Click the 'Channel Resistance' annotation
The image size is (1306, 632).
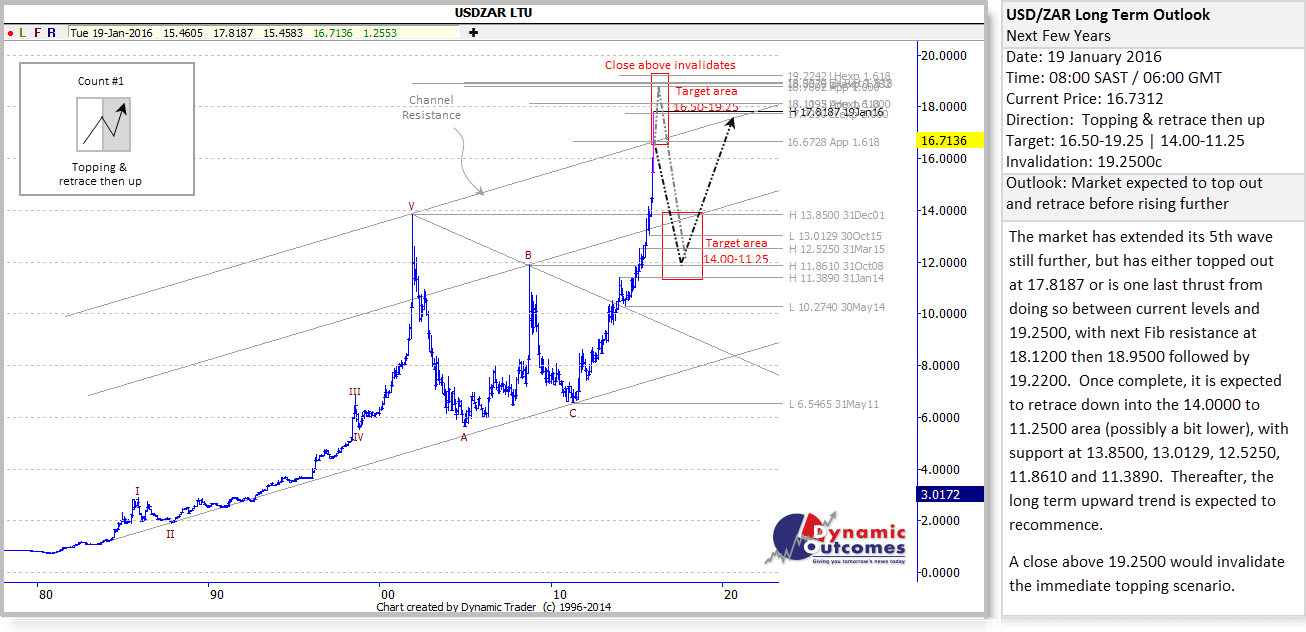tap(431, 107)
